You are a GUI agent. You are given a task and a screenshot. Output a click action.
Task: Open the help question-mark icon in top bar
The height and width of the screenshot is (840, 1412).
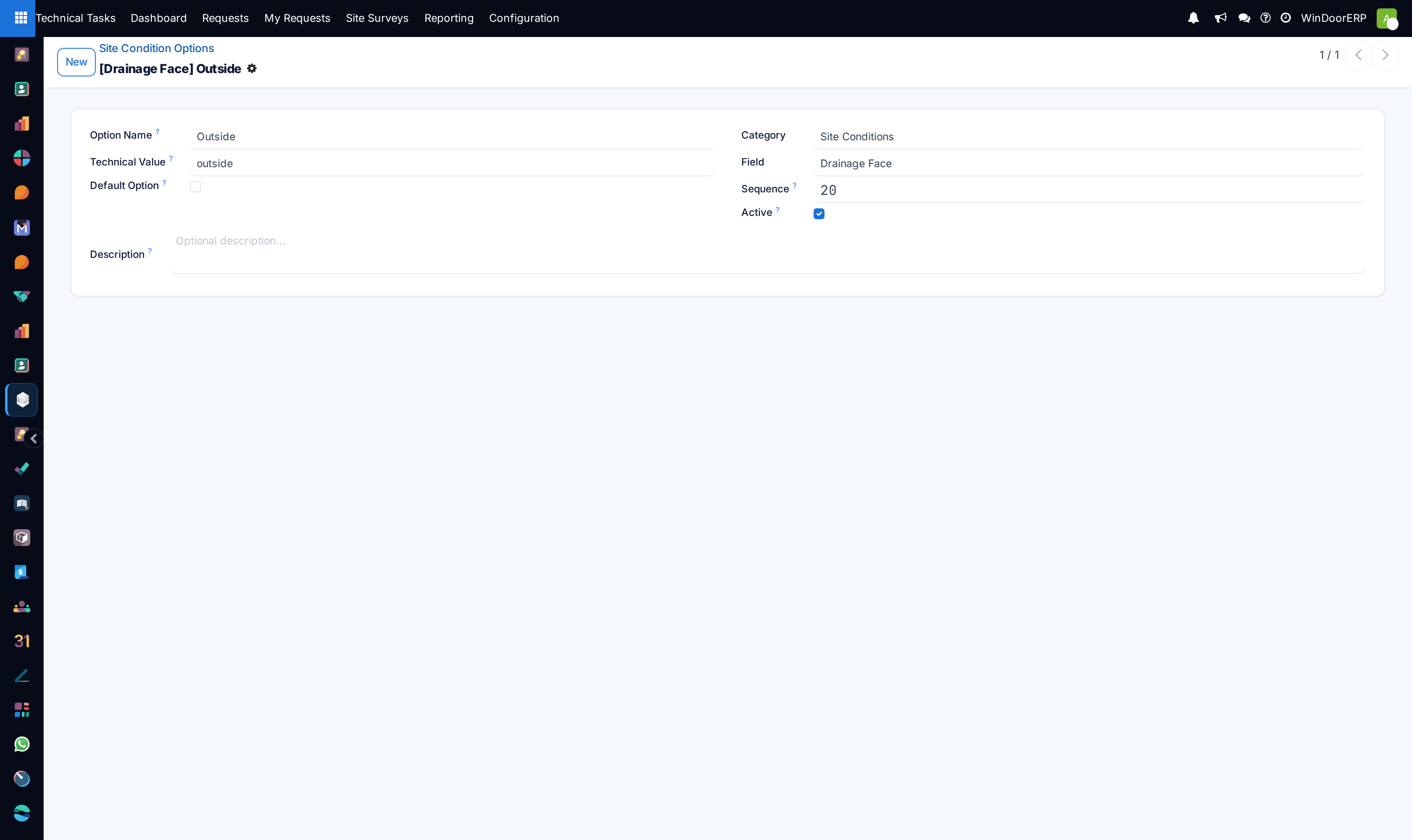[x=1266, y=18]
